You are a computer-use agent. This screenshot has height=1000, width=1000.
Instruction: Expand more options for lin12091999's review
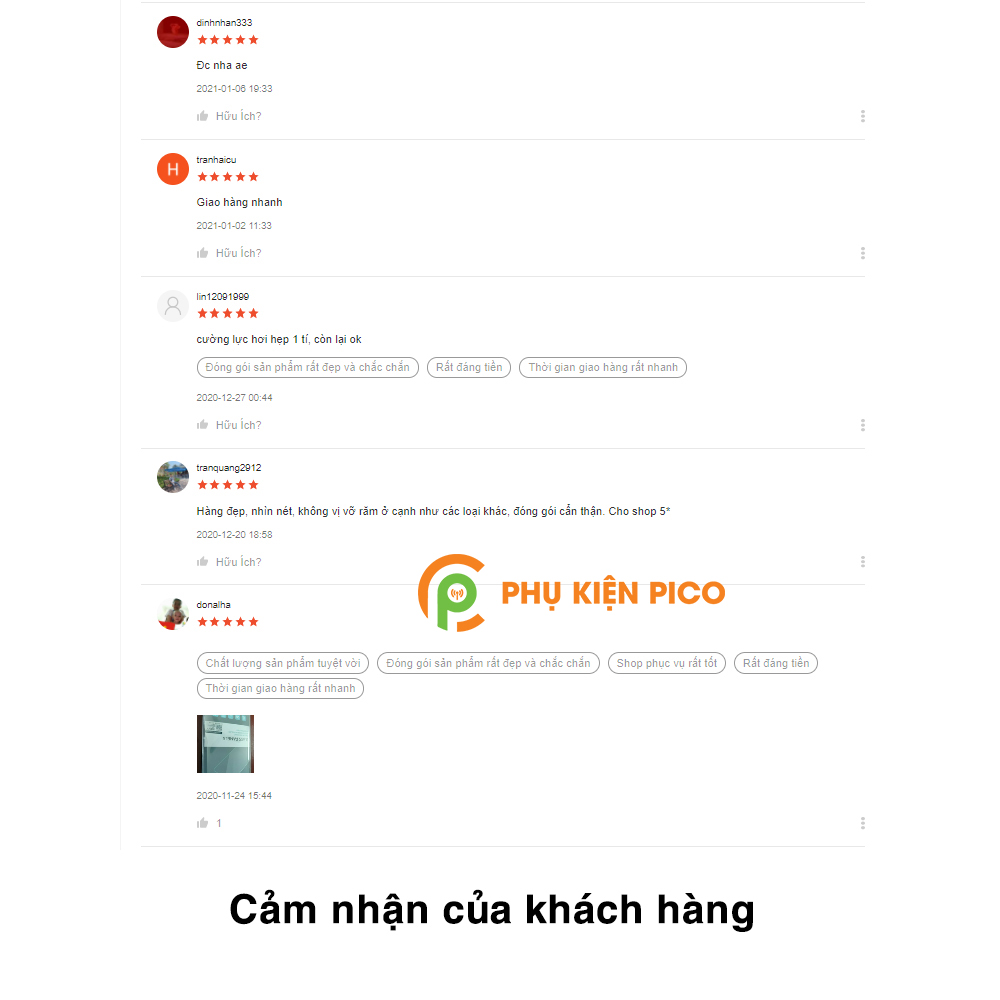tap(863, 425)
